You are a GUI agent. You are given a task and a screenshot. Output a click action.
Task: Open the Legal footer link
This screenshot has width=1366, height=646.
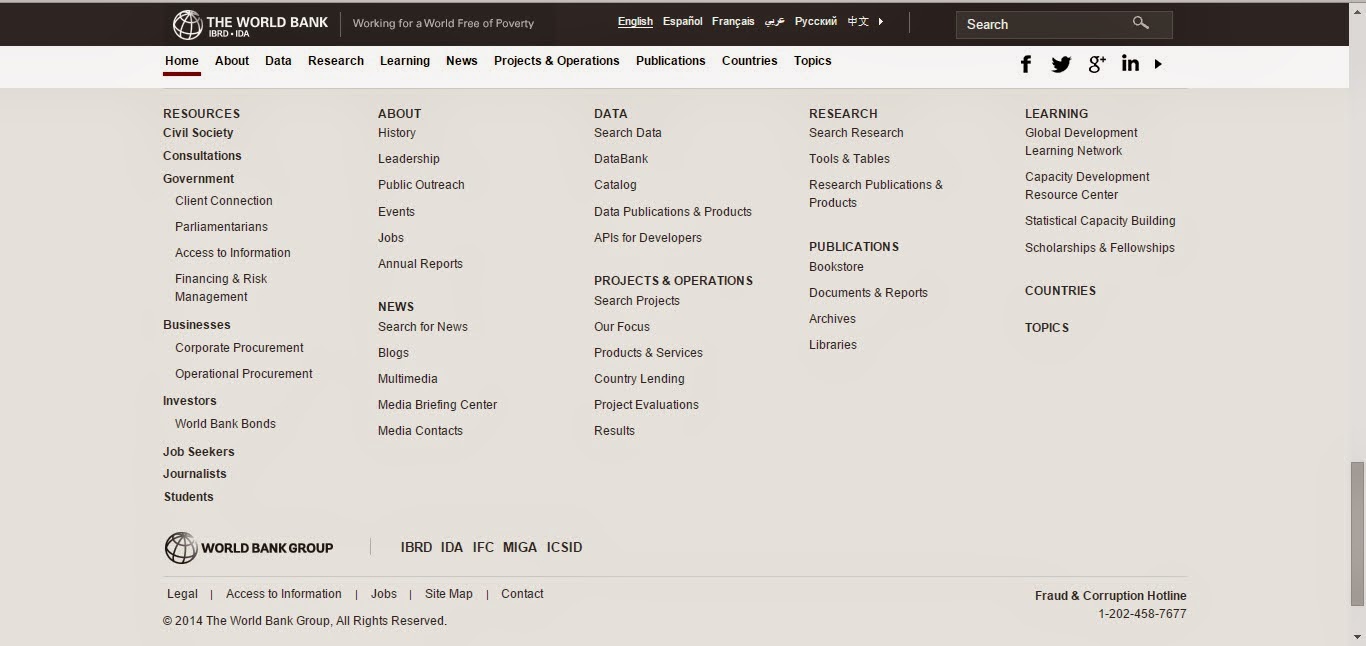[182, 594]
